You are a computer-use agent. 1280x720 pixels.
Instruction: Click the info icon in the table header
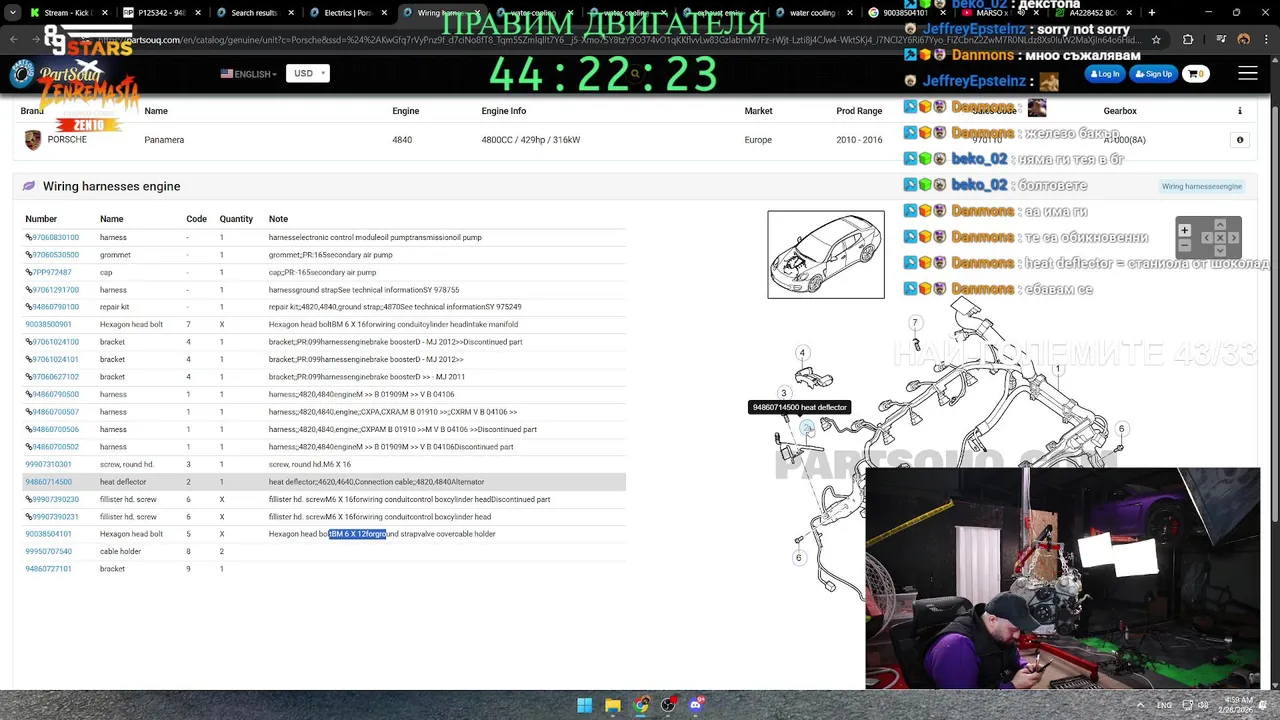1240,111
